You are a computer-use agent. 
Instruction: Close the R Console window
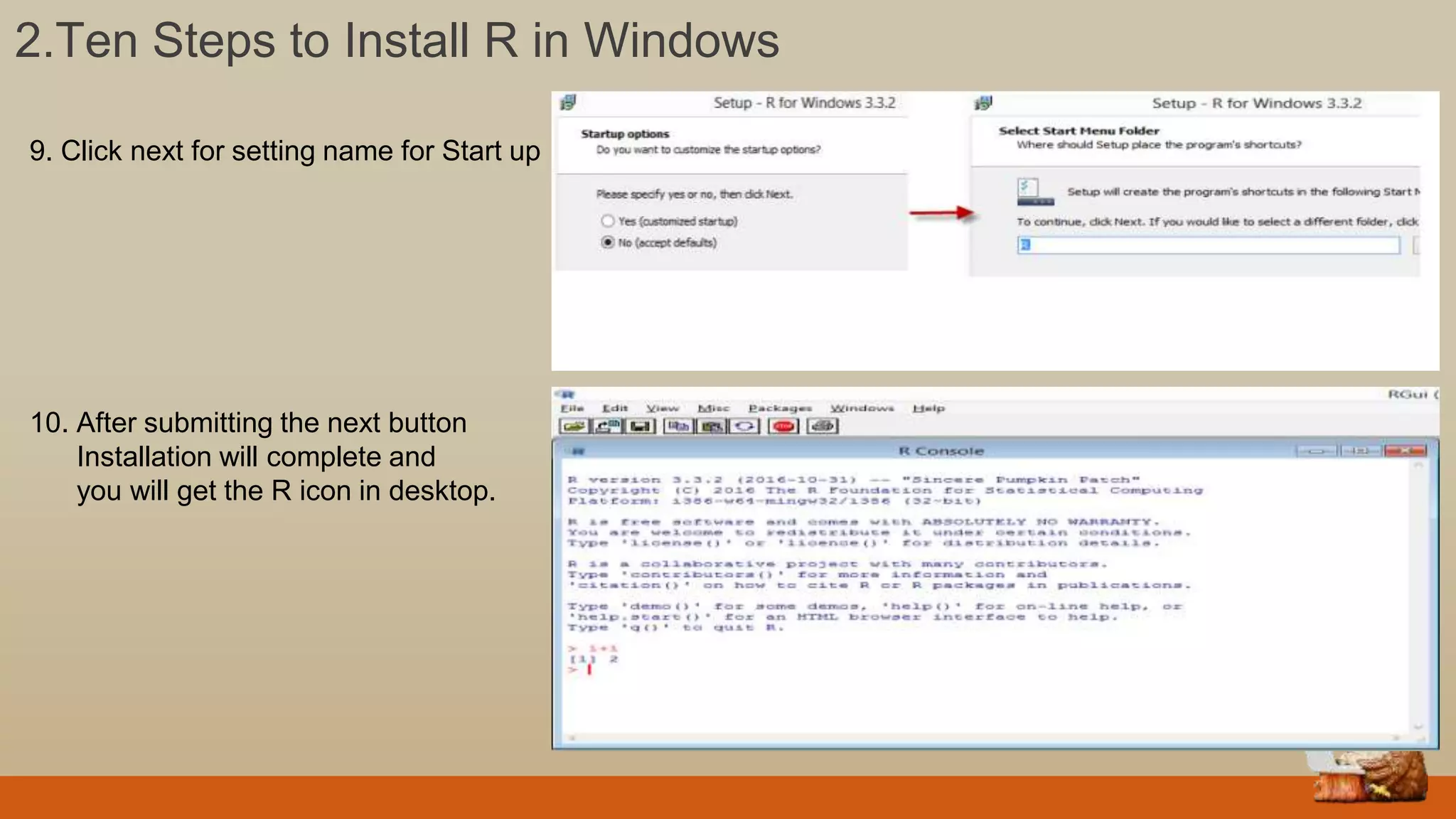pyautogui.click(x=1404, y=451)
